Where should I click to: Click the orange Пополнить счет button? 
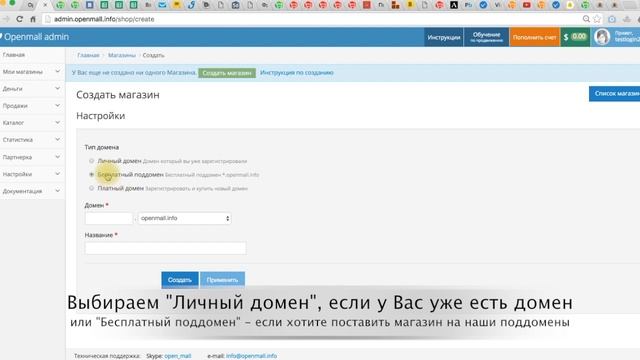[x=535, y=37]
